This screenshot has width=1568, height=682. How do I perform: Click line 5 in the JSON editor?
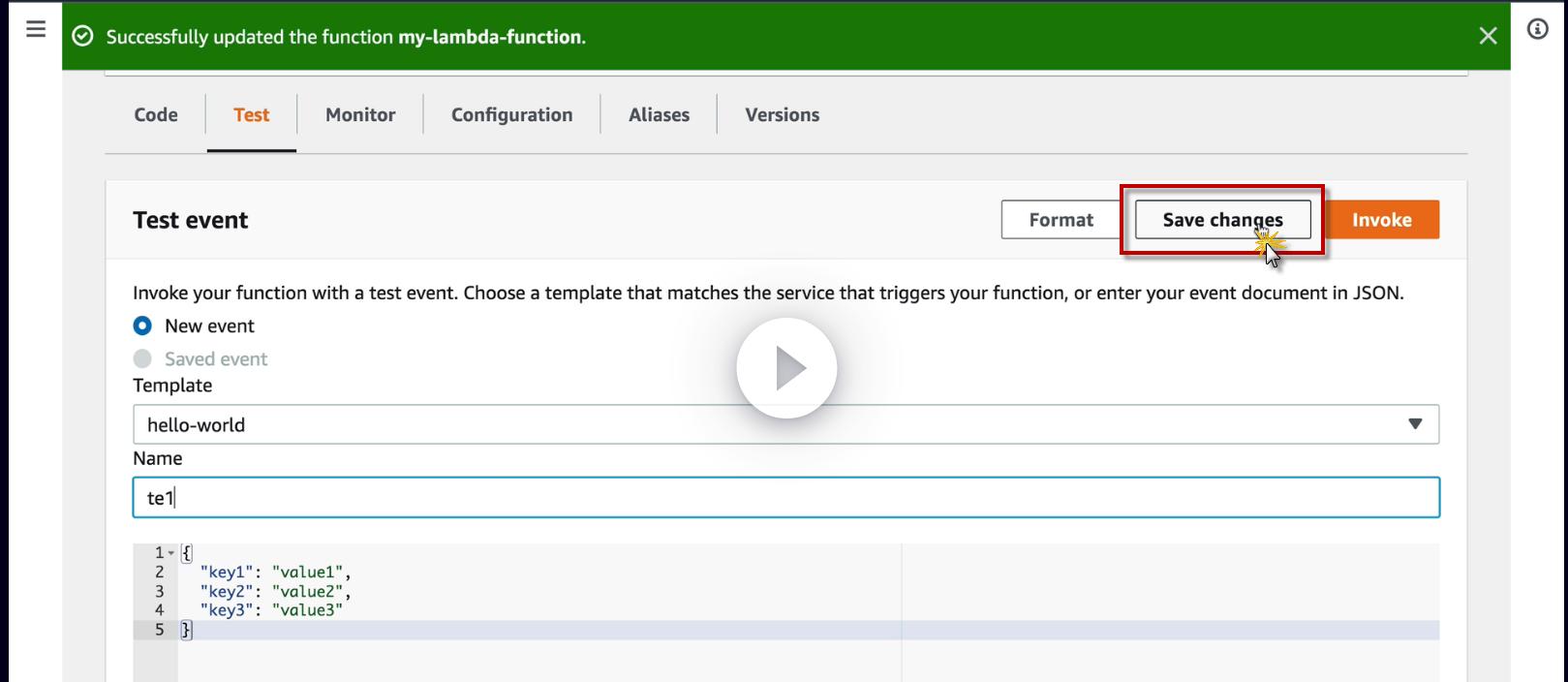581,630
